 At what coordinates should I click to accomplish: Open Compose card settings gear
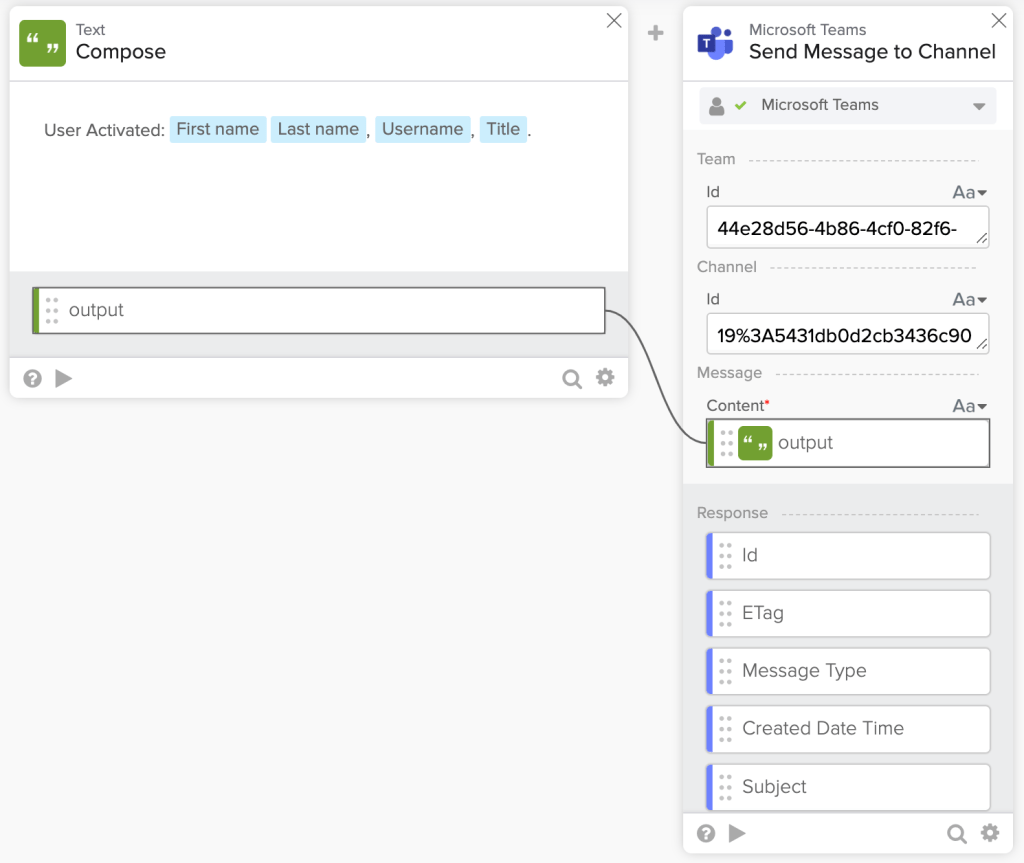tap(605, 377)
